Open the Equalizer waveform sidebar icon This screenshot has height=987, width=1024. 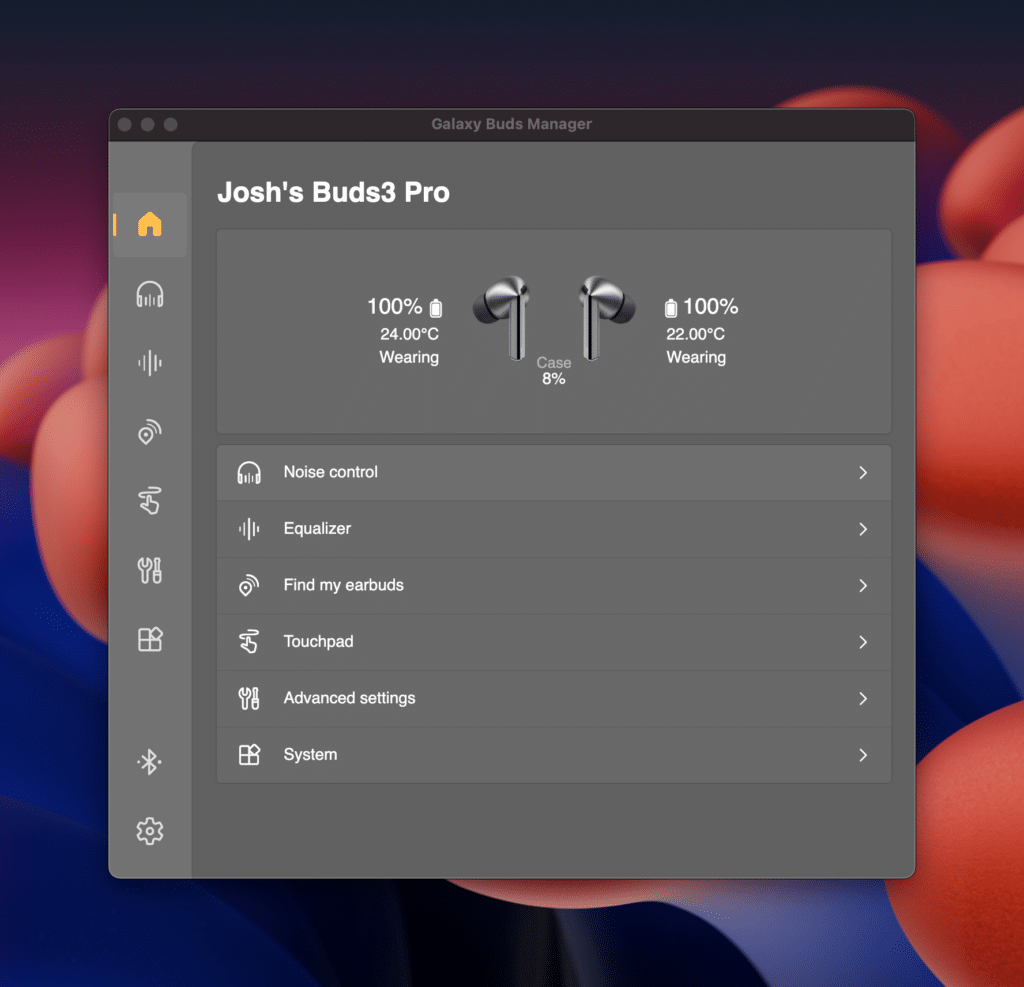point(150,363)
